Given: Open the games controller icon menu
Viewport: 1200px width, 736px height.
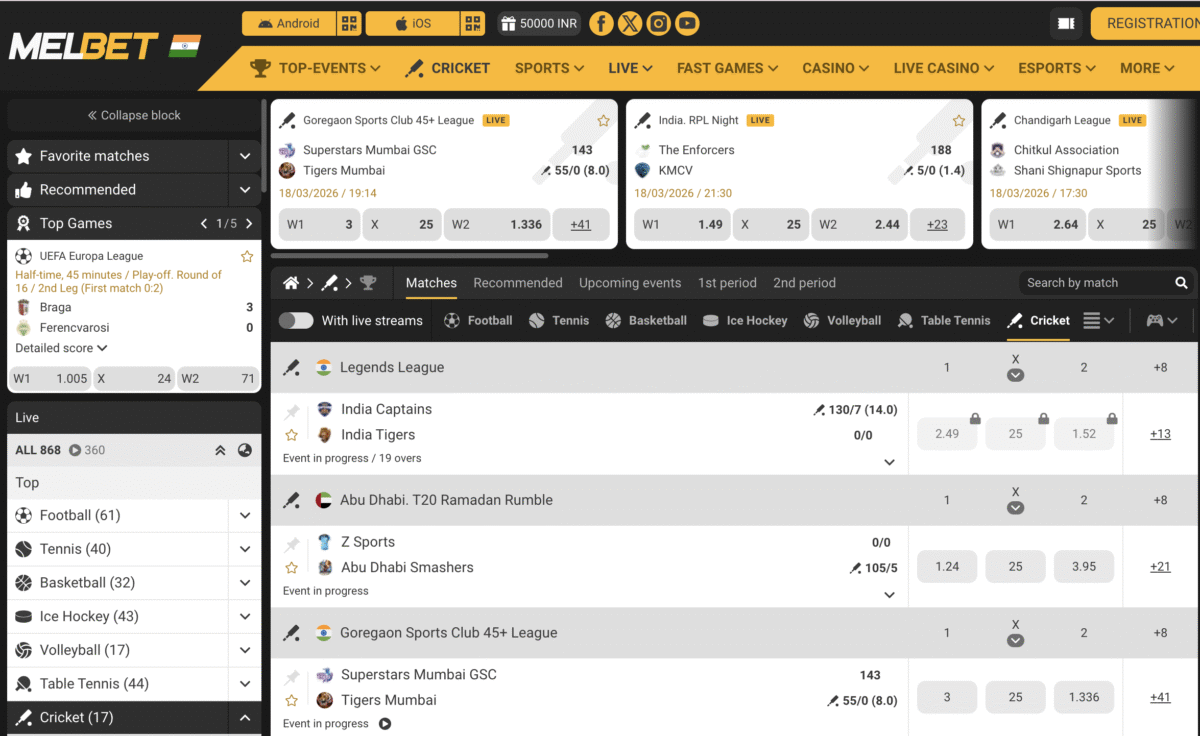Looking at the screenshot, I should click(1161, 321).
